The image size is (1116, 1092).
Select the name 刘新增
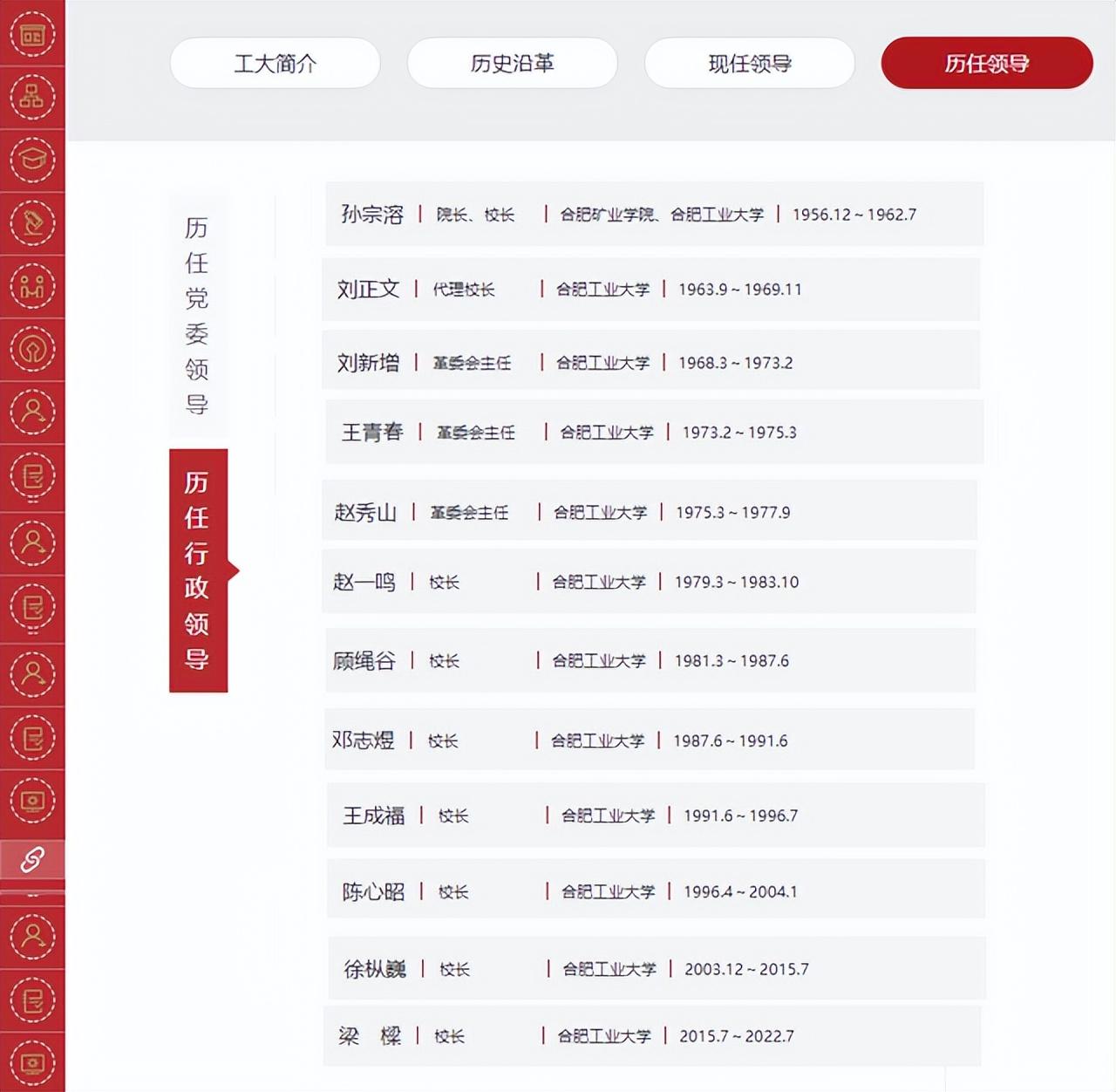369,363
